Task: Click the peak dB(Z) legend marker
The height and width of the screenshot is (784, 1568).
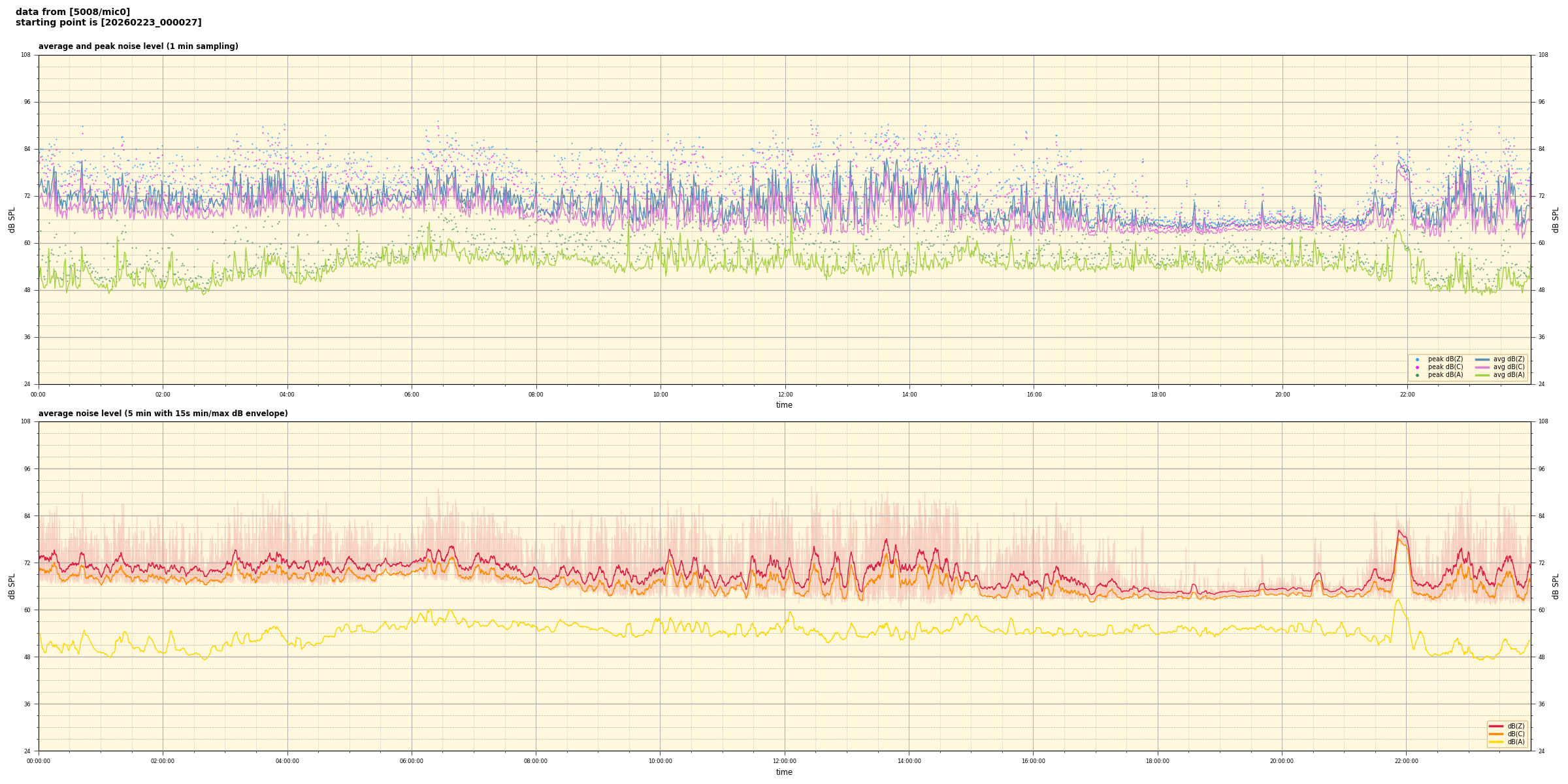Action: pos(1417,359)
